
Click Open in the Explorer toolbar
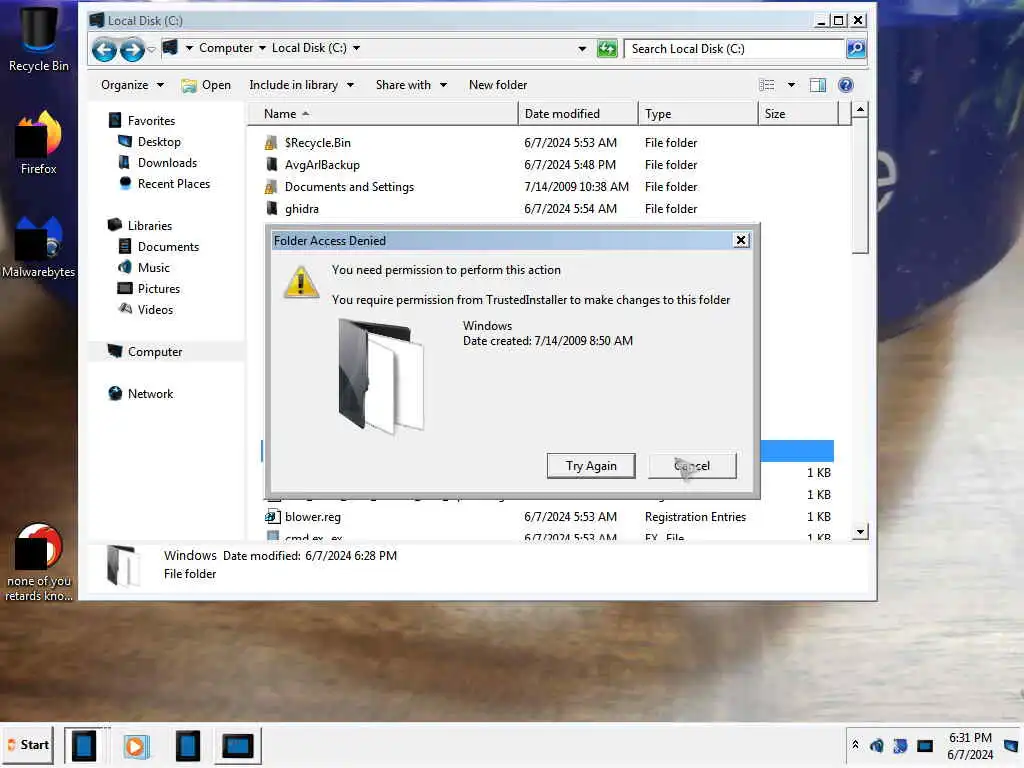pyautogui.click(x=206, y=85)
